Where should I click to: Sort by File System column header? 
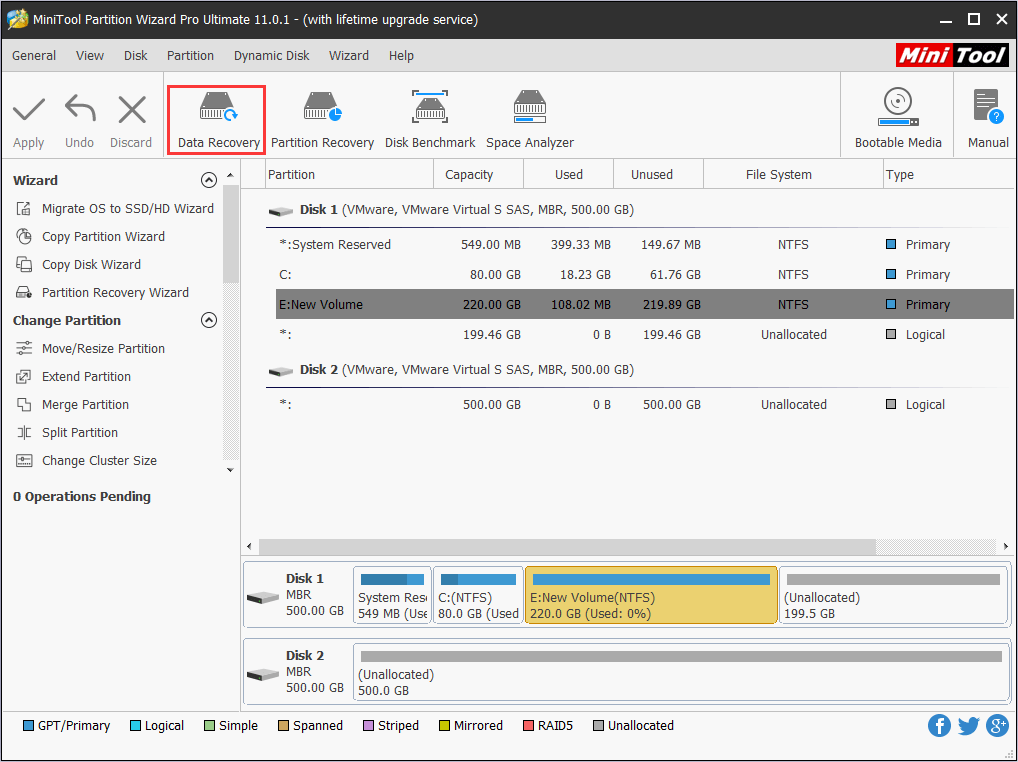793,175
